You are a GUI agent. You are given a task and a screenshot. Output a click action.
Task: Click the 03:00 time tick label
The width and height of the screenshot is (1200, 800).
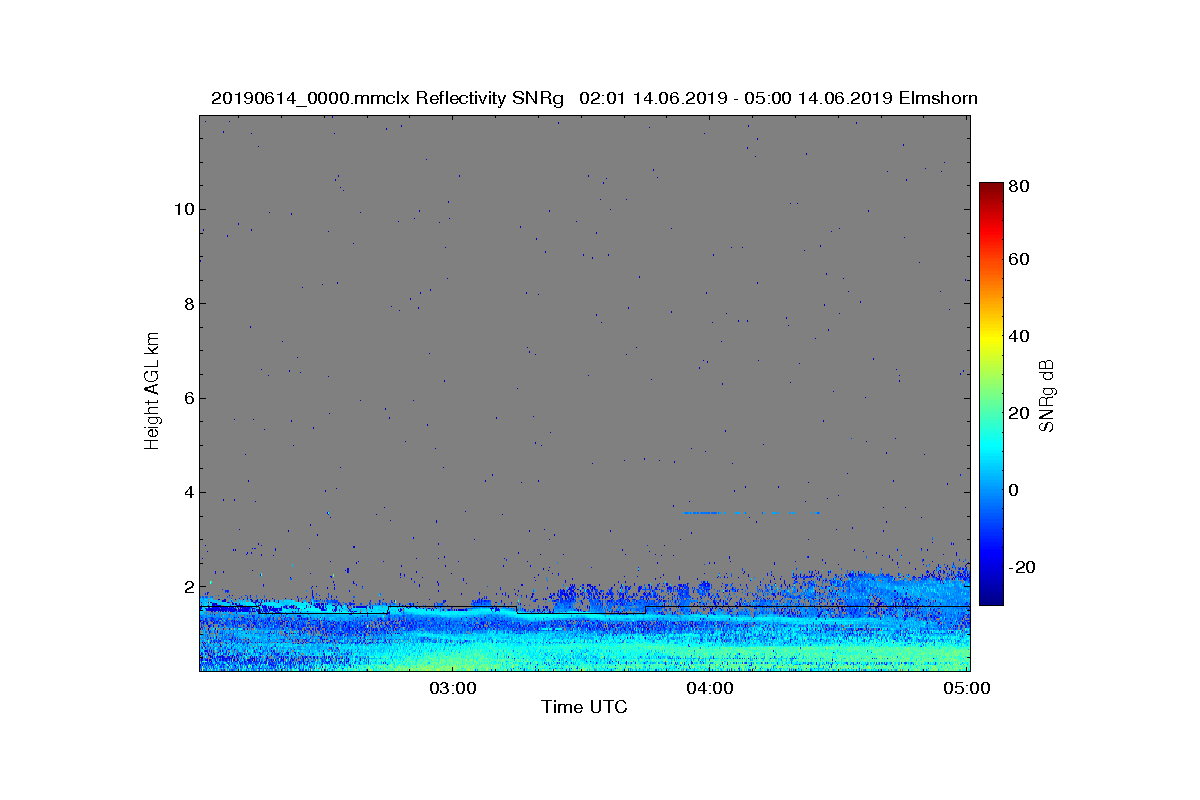pyautogui.click(x=454, y=688)
